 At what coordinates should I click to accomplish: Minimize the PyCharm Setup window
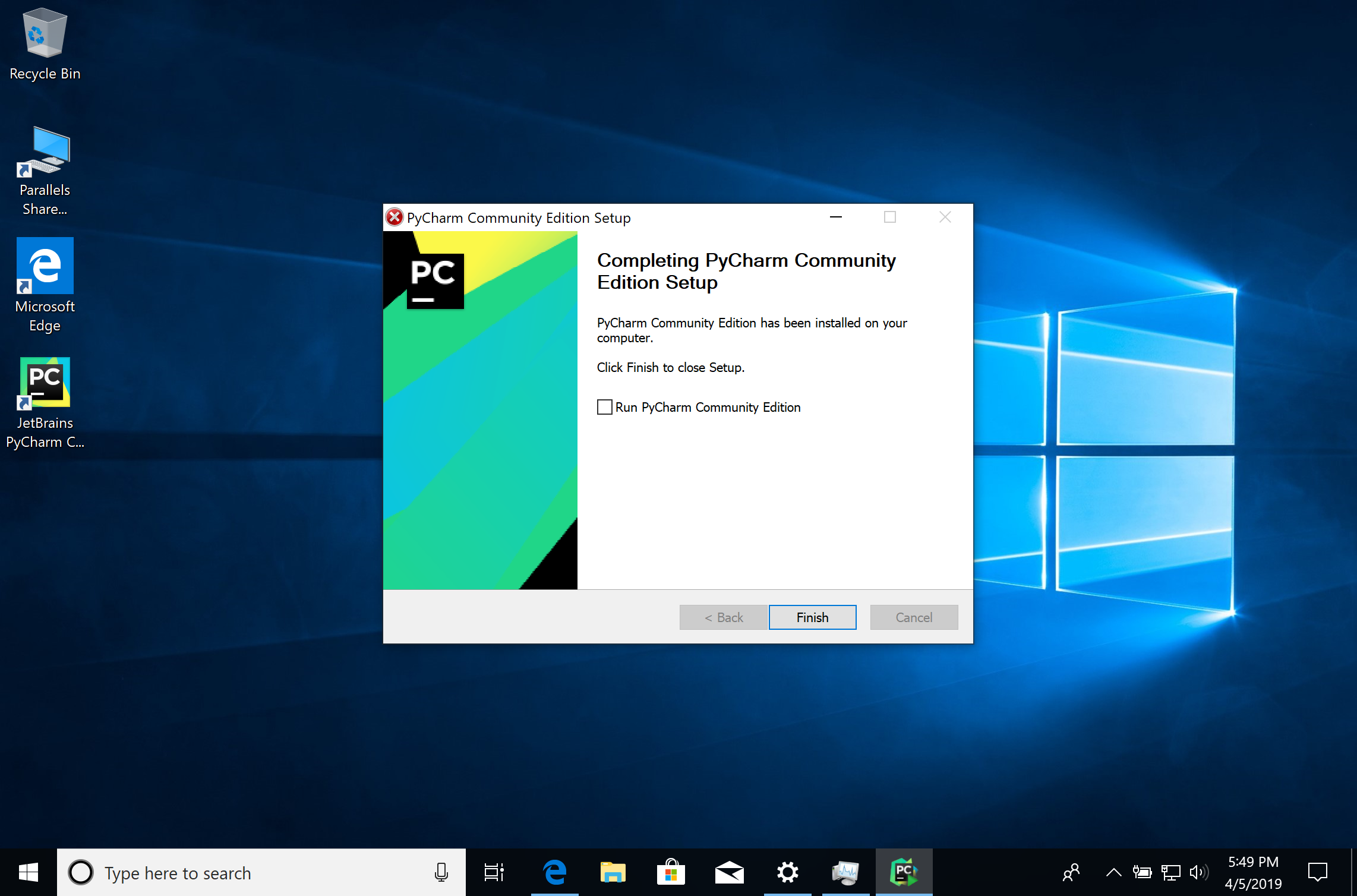pos(836,217)
